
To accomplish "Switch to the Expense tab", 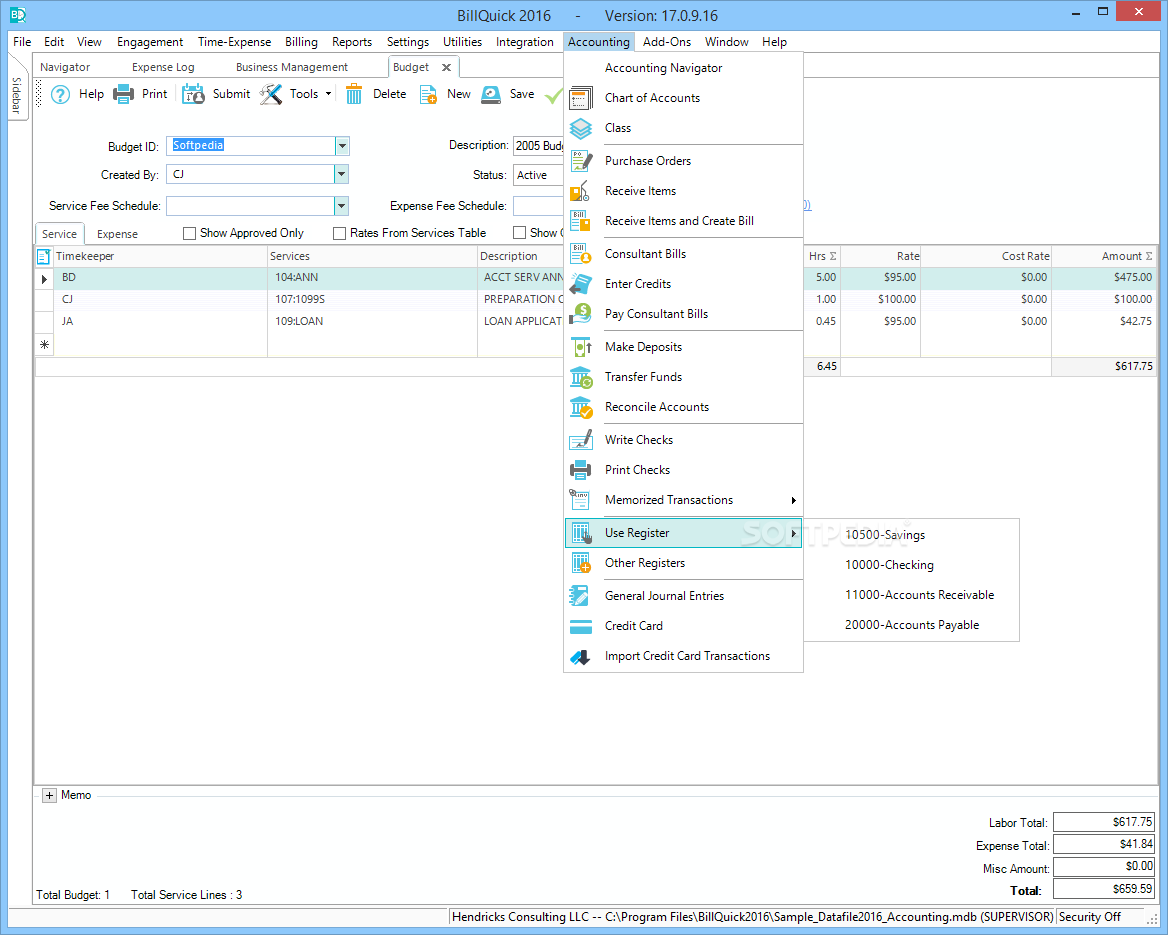I will (117, 234).
